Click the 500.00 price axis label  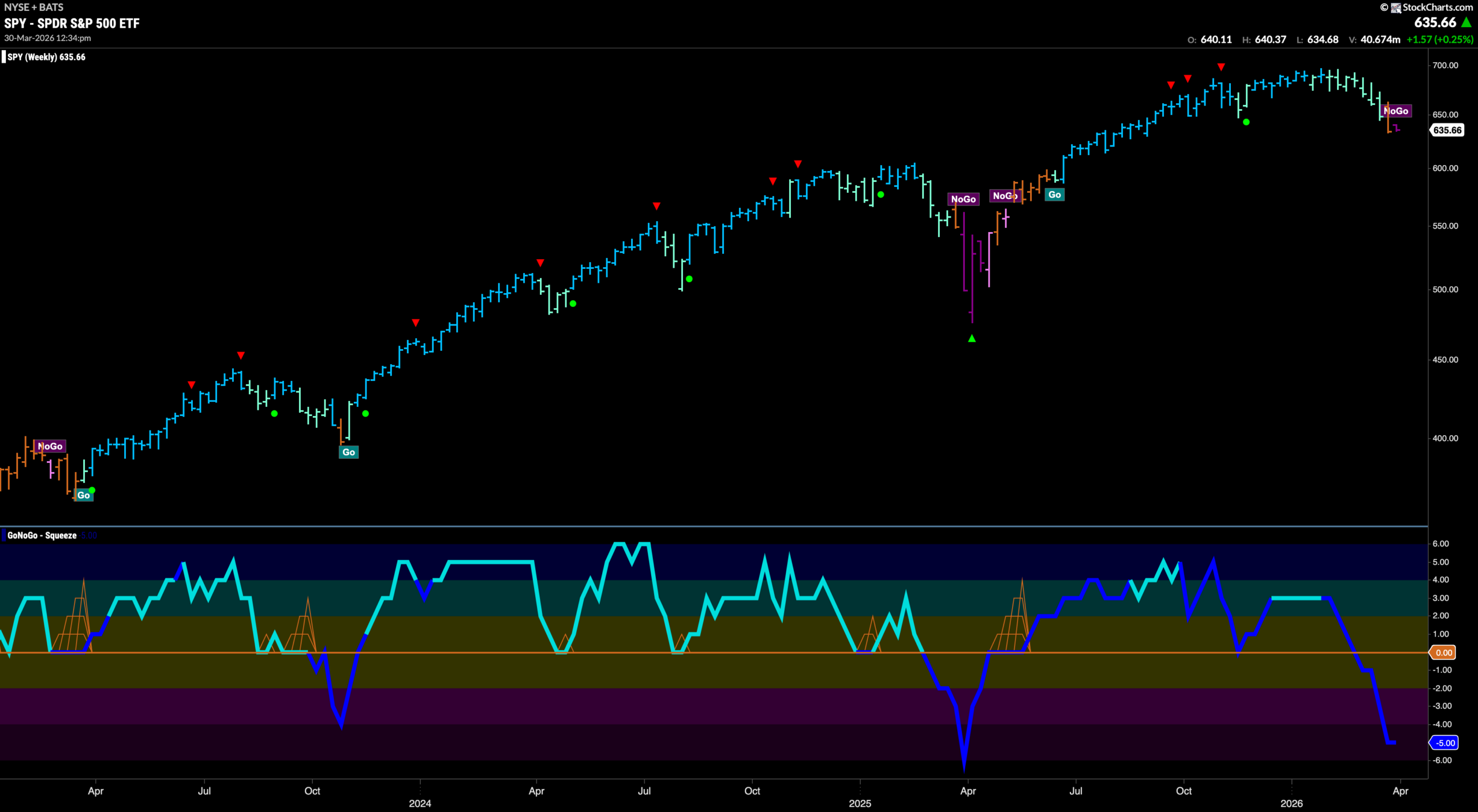tap(1445, 289)
